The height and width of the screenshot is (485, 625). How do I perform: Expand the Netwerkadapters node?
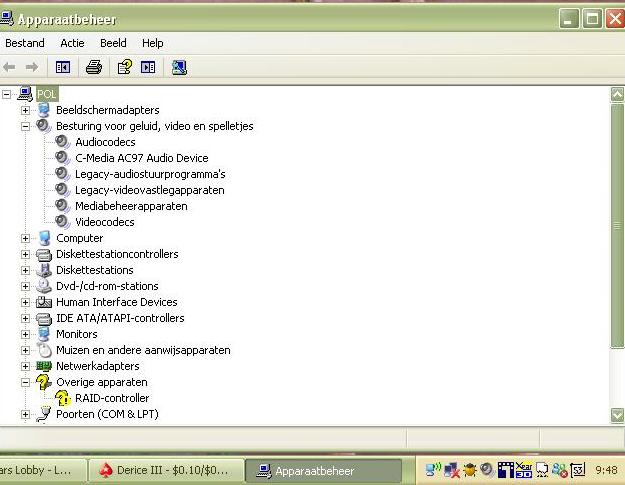point(25,366)
